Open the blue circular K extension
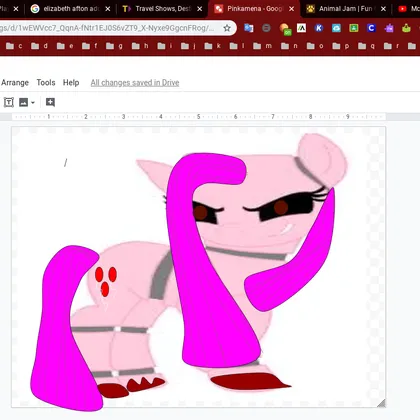This screenshot has width=420, height=420. 319,28
